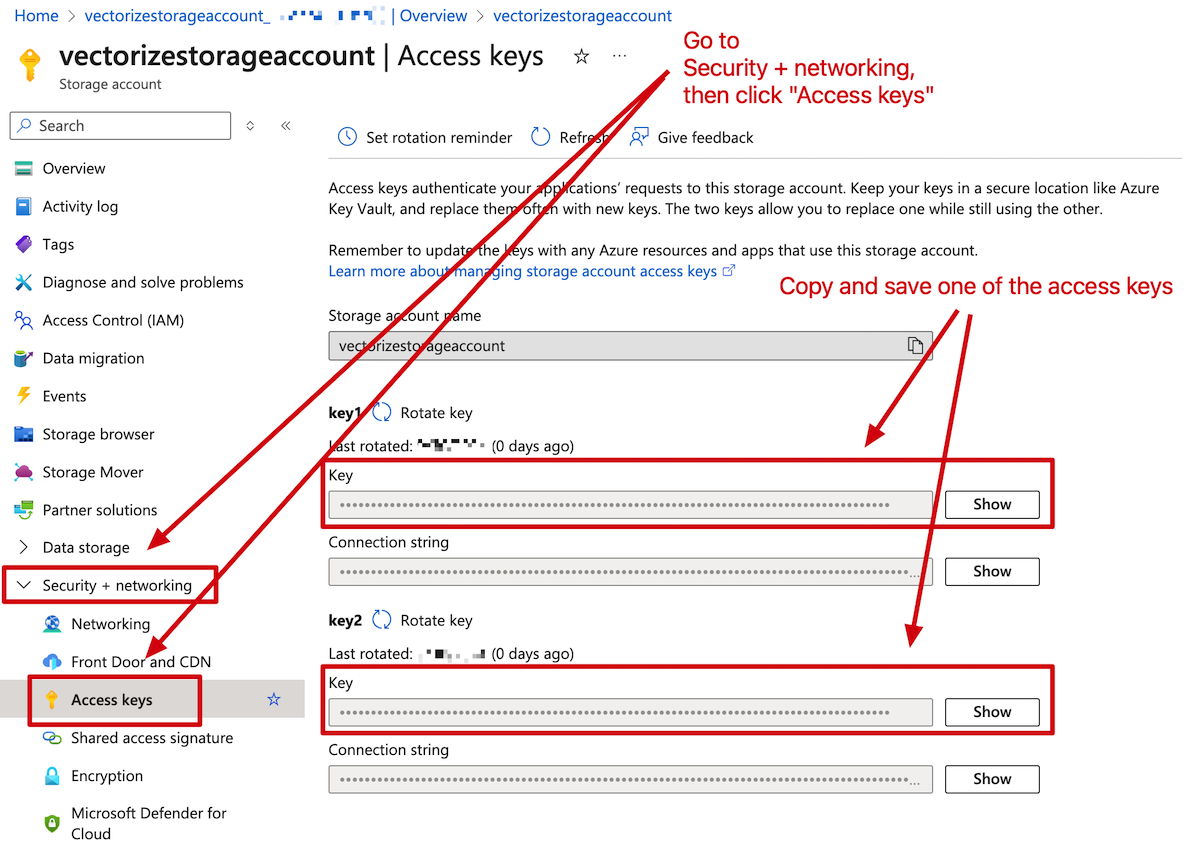Viewport: 1200px width, 847px height.
Task: Pin Access keys with sidebar star
Action: tap(274, 700)
